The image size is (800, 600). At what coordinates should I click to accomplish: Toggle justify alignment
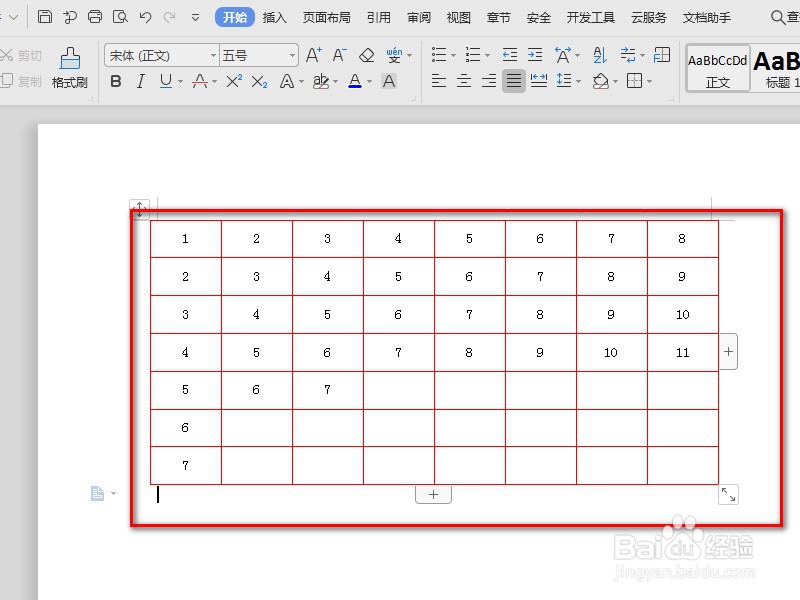tap(514, 81)
